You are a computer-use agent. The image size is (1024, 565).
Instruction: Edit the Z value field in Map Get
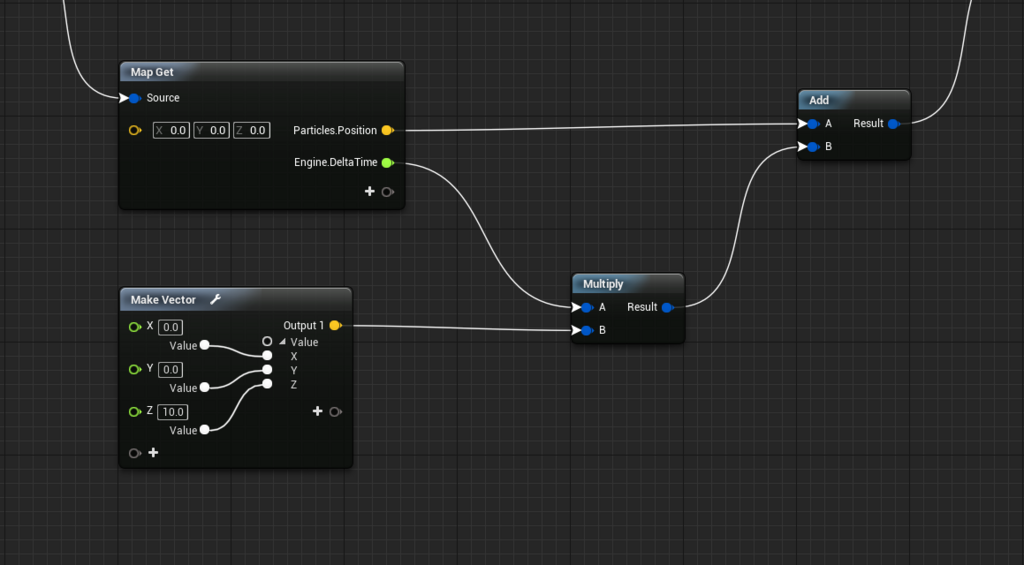(x=251, y=130)
